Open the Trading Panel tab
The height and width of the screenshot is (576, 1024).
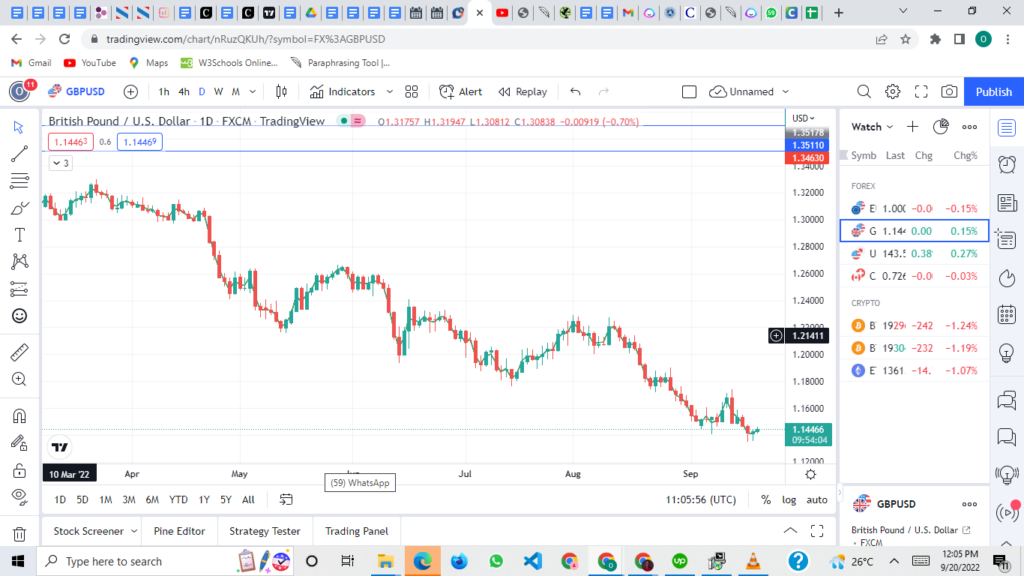pos(357,531)
